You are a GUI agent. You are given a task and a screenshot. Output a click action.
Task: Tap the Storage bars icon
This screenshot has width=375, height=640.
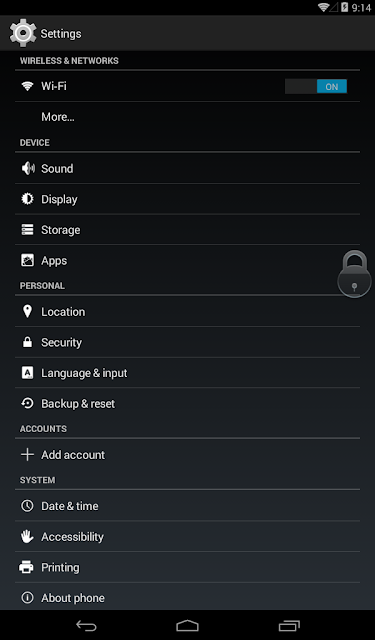click(x=27, y=230)
